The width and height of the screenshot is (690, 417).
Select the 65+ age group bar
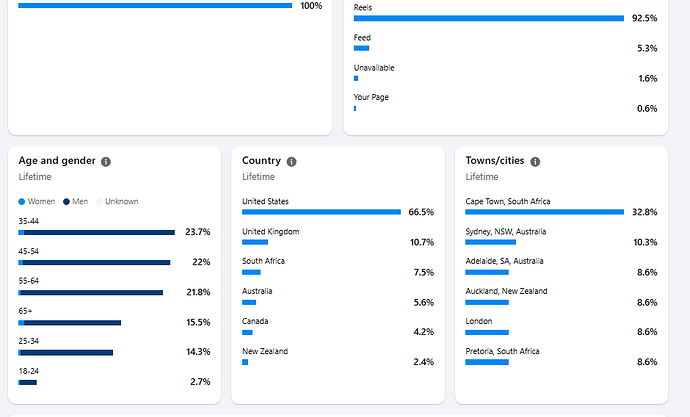pos(69,322)
